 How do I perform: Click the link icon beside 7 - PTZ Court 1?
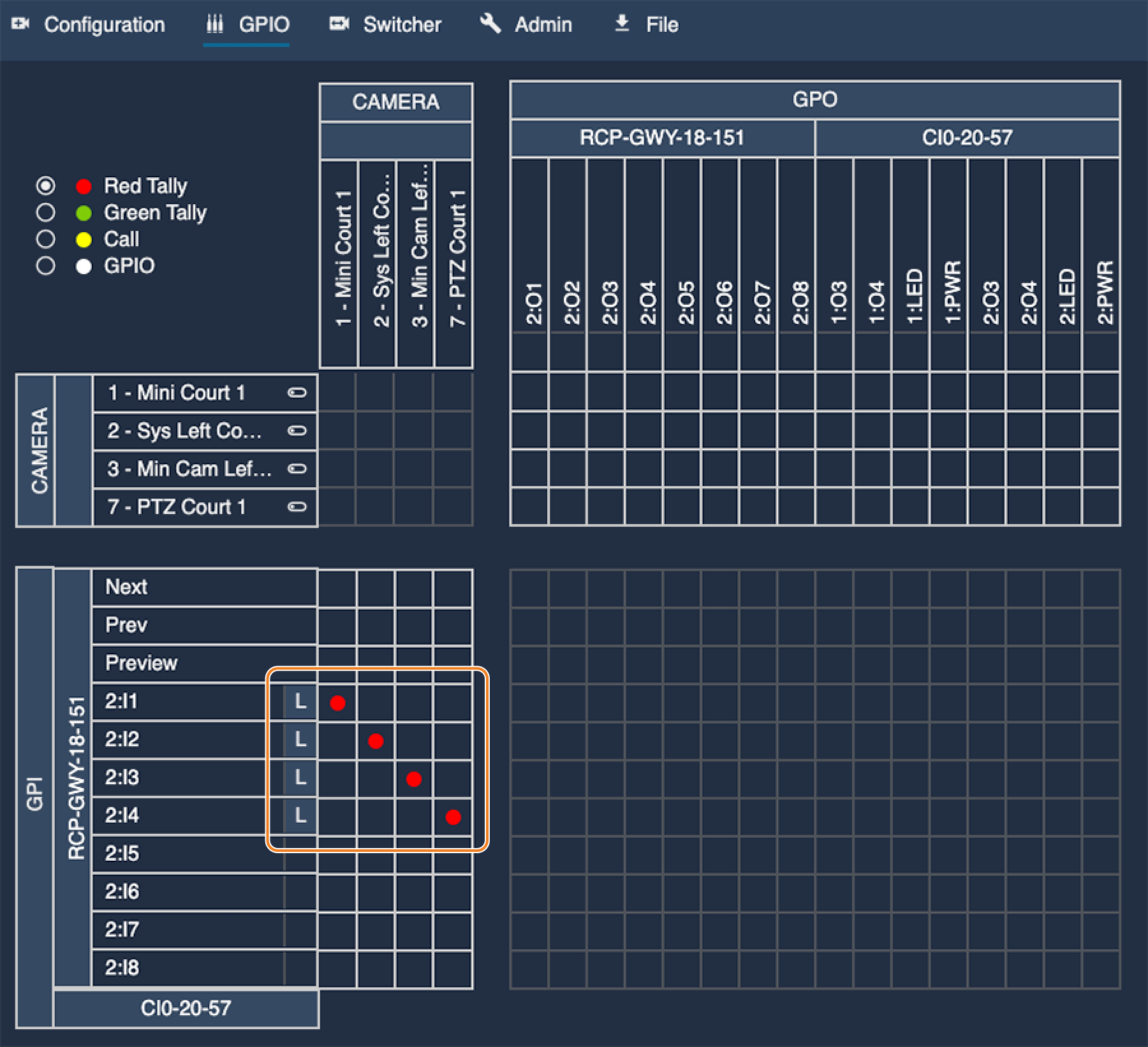(x=297, y=508)
